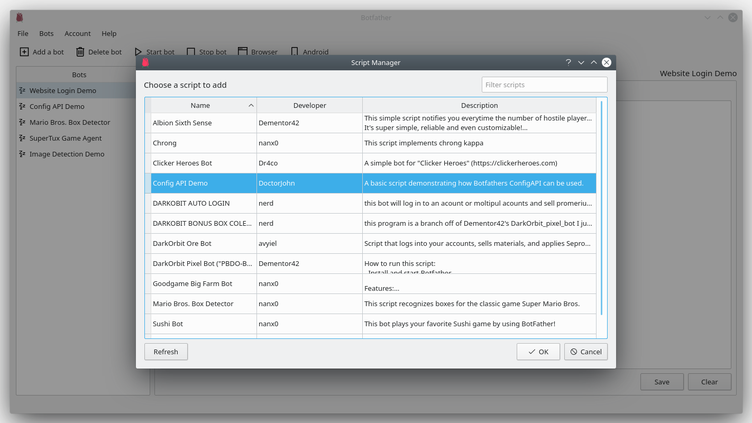The image size is (752, 423).
Task: Close the Script Manager dialog
Action: click(606, 62)
